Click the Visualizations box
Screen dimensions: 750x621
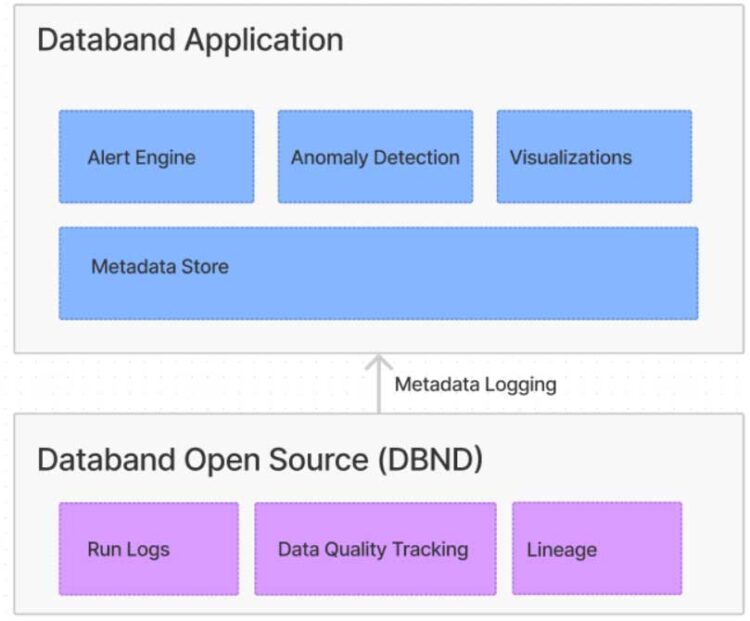point(594,157)
